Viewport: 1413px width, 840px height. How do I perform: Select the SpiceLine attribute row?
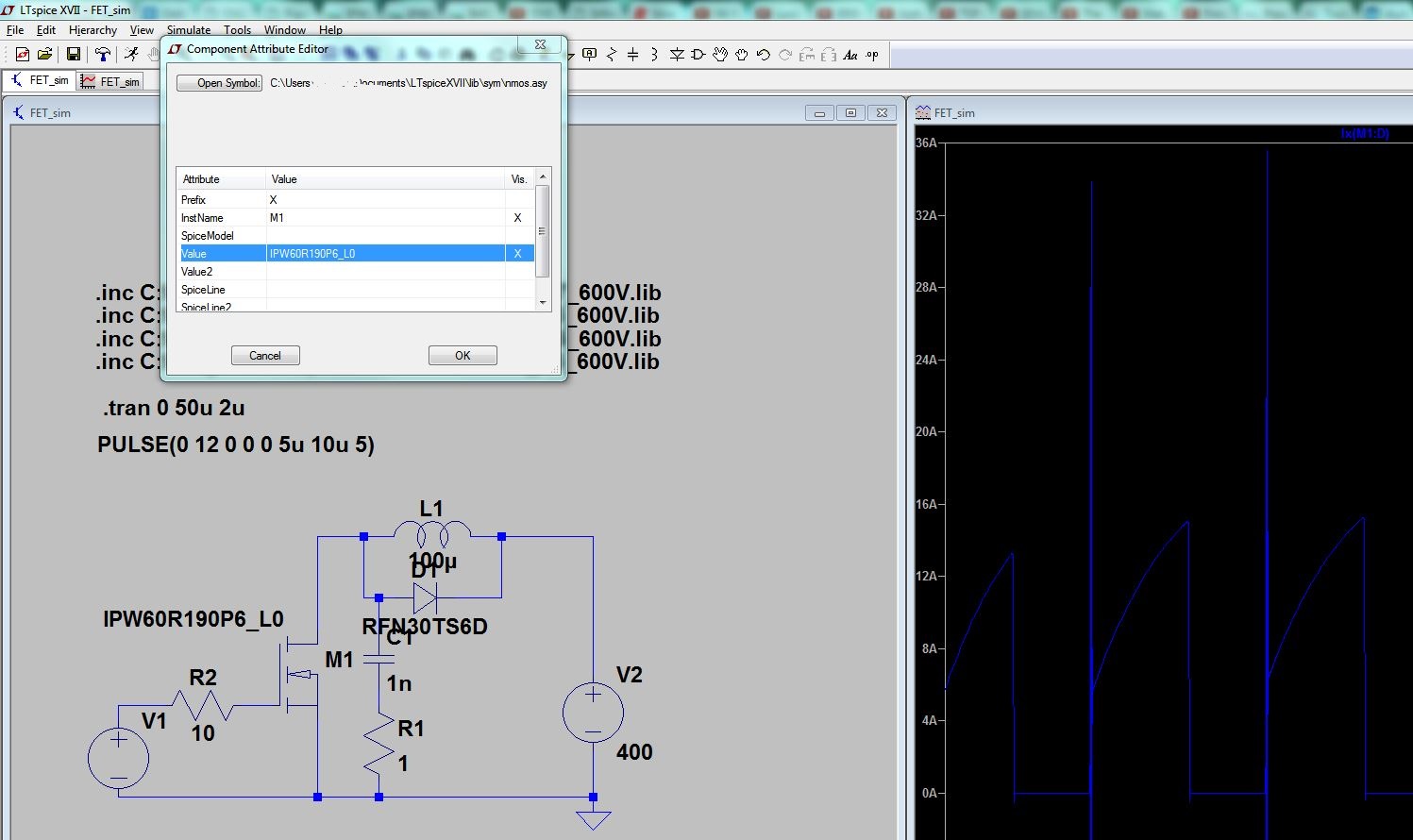[356, 290]
